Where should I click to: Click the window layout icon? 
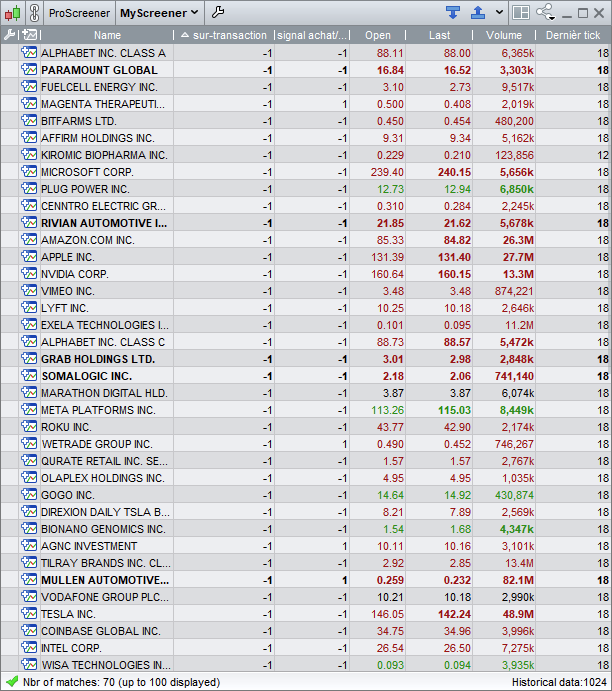521,13
